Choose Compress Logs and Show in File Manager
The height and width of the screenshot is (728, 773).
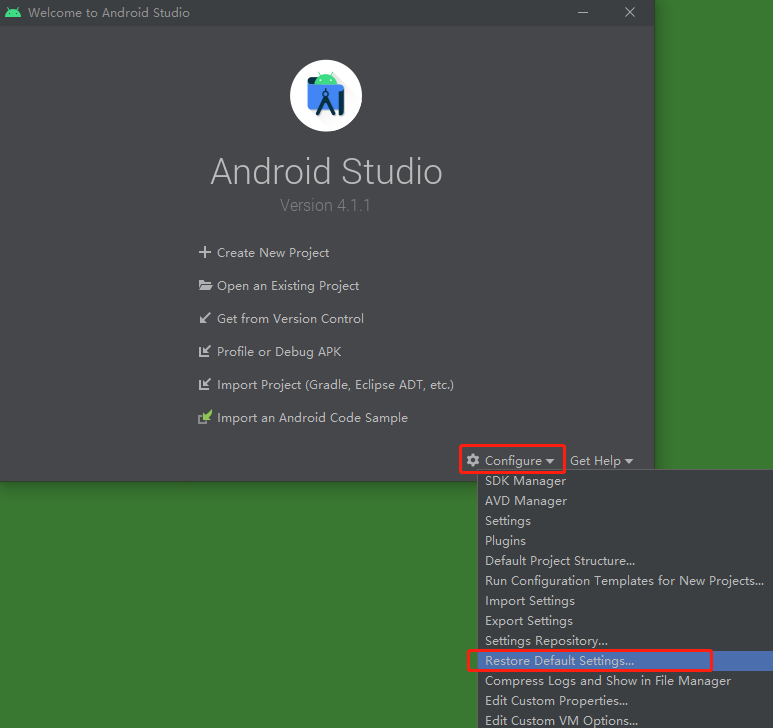625,681
